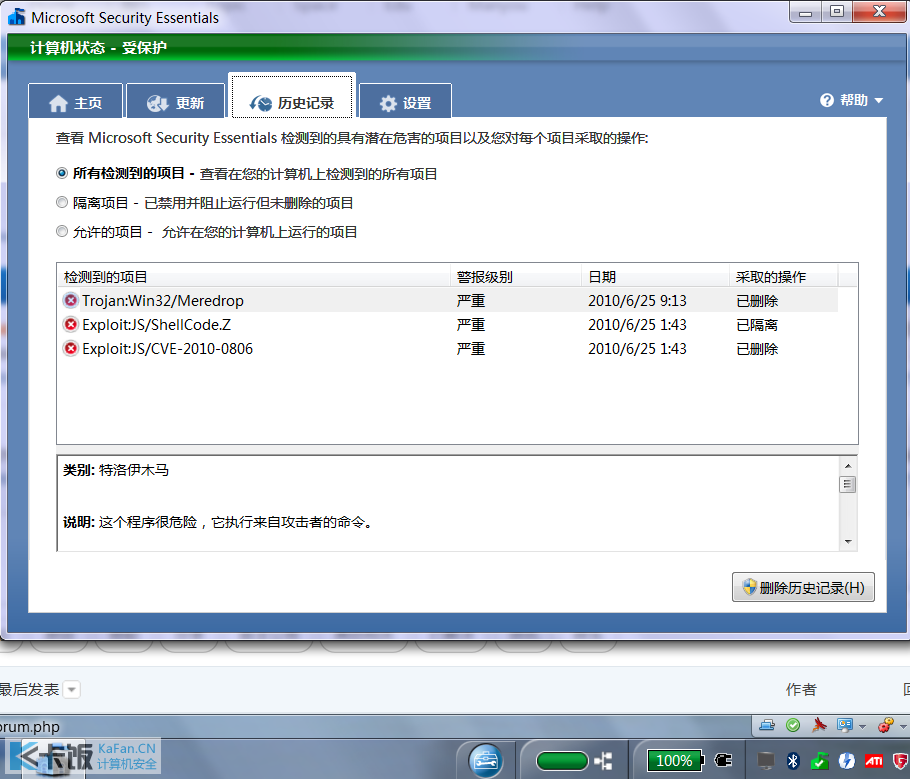Click the blue printer icon in browser status bar

[767, 725]
